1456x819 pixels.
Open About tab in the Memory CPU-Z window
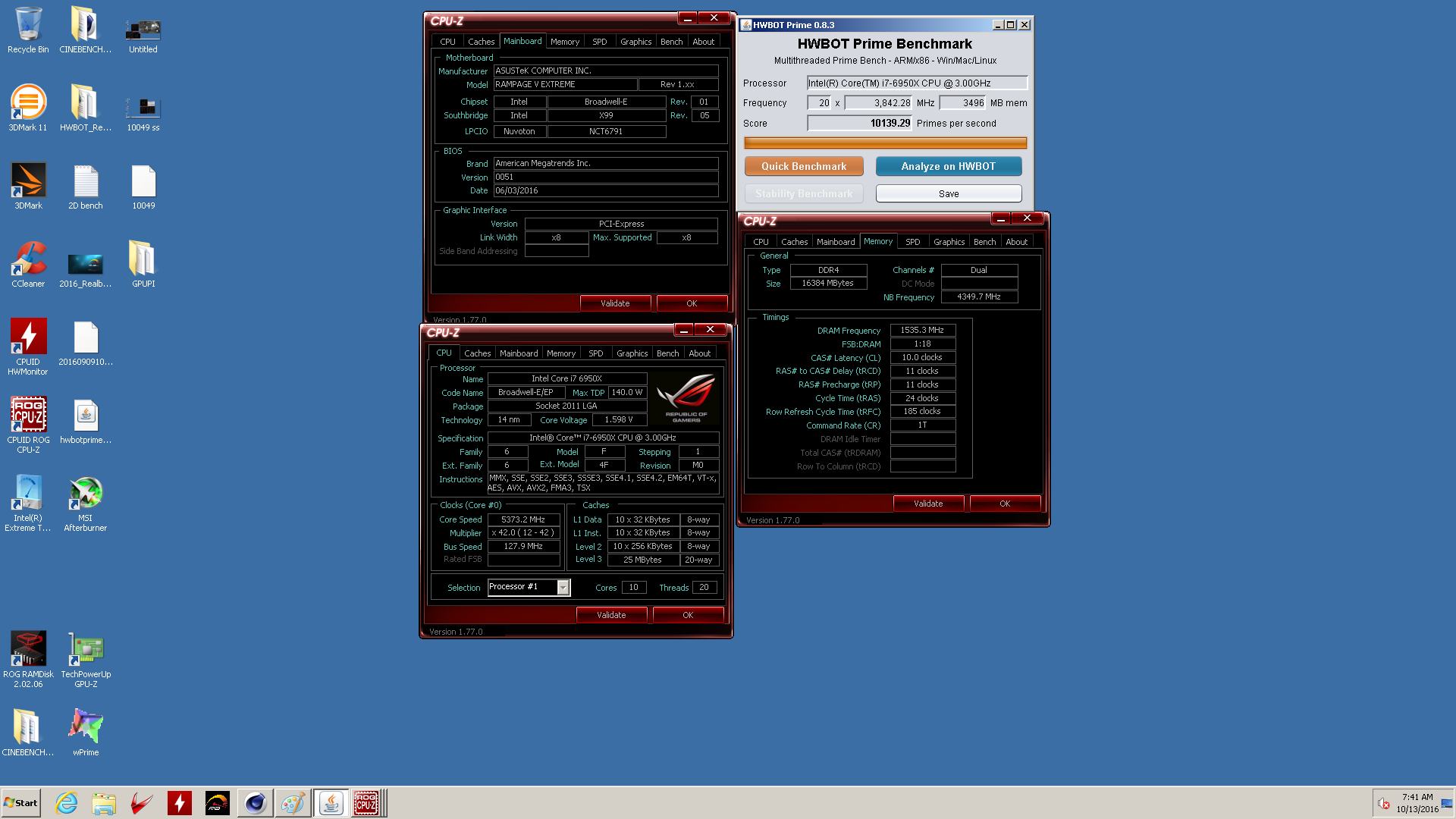tap(1016, 242)
